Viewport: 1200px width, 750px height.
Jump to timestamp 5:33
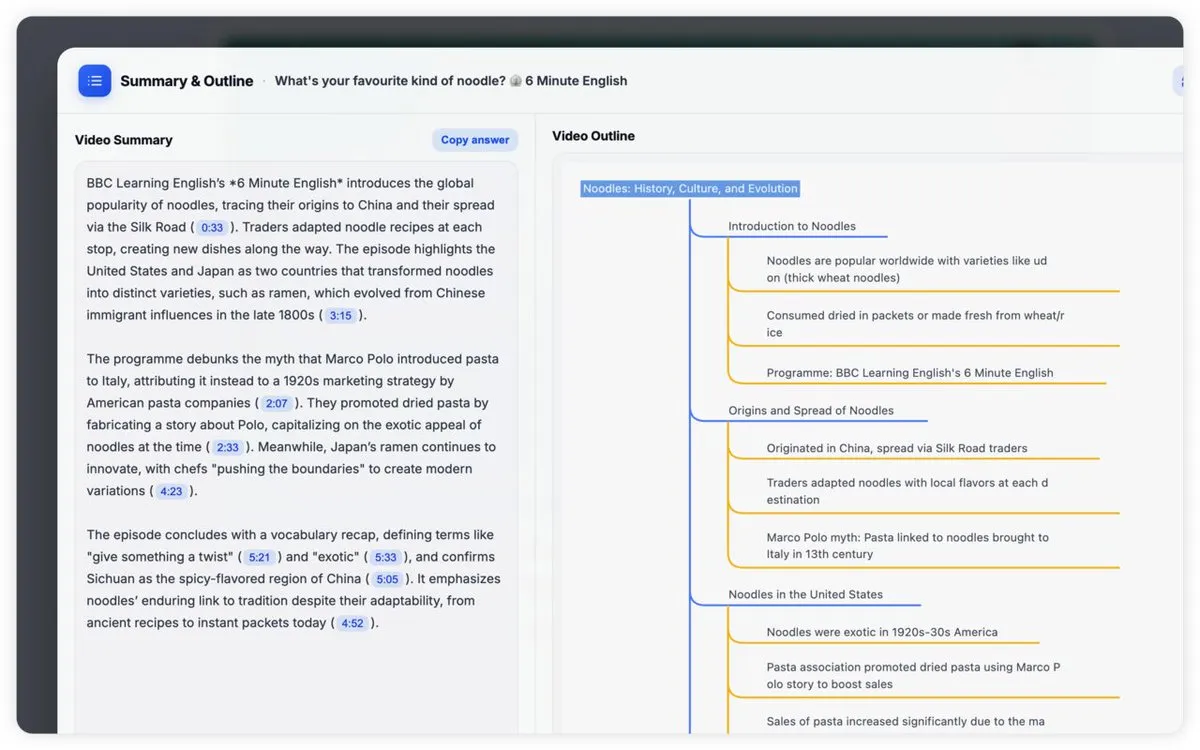(x=386, y=558)
